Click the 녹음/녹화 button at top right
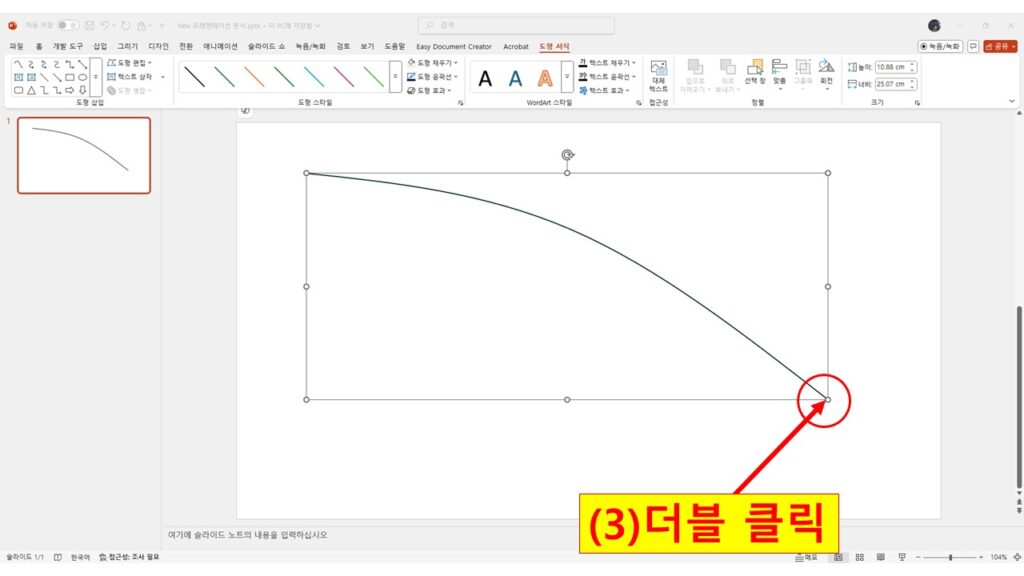The width and height of the screenshot is (1024, 576). (940, 46)
